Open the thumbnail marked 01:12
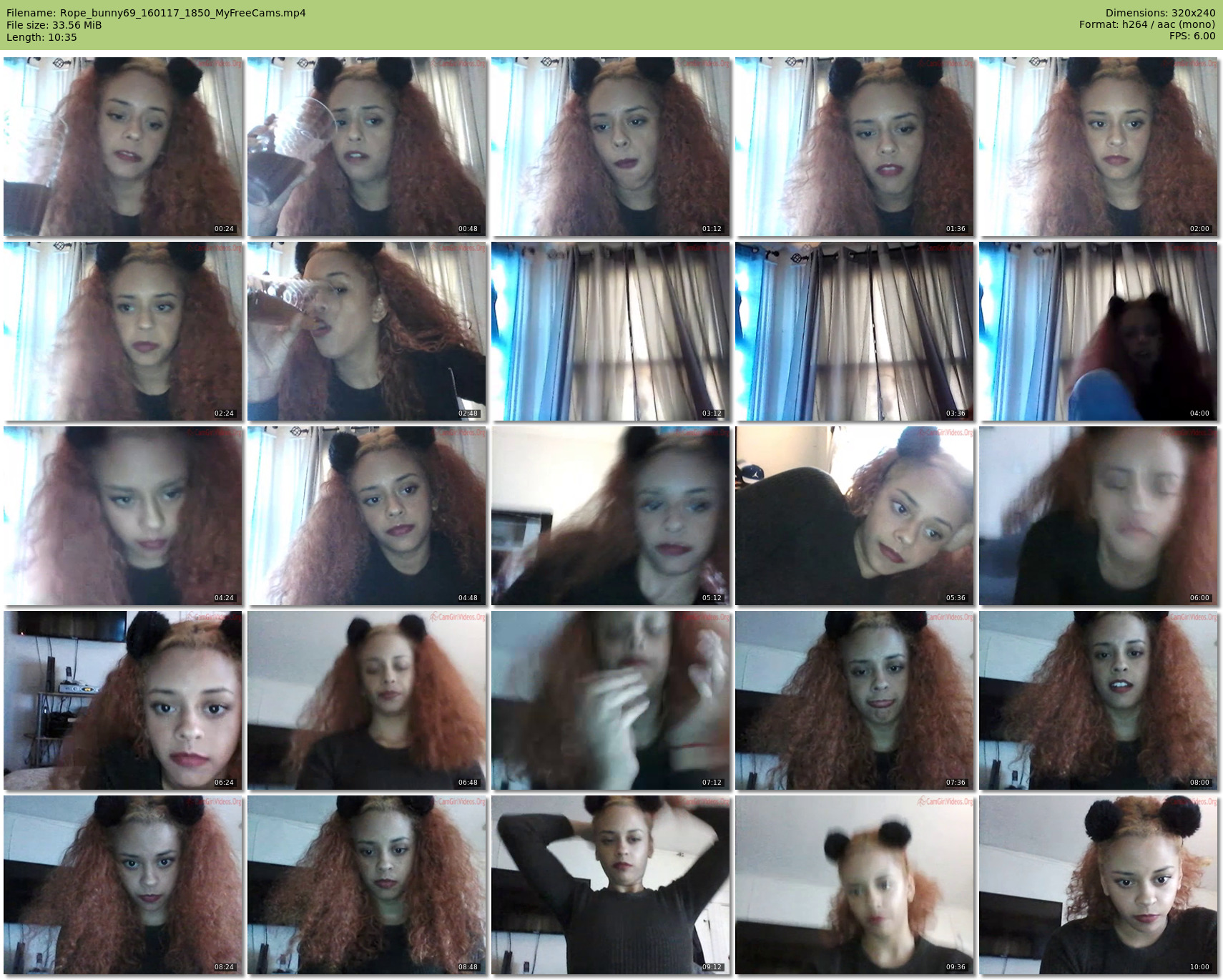1223x980 pixels. click(x=611, y=147)
